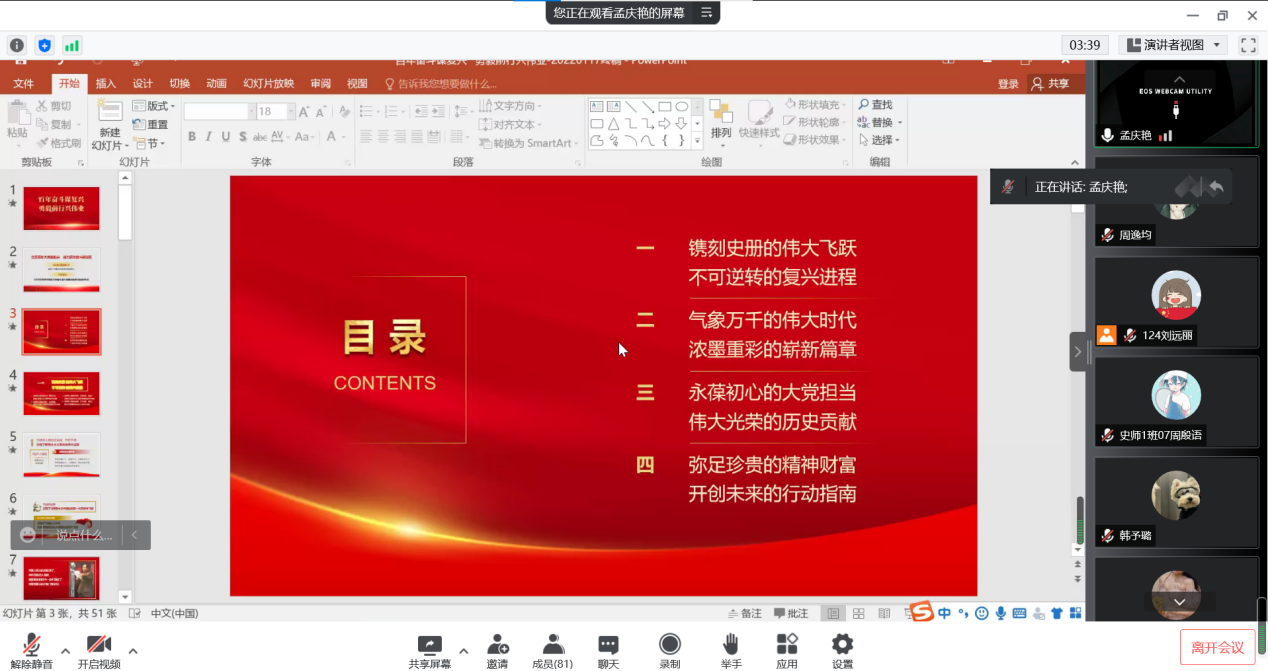The image size is (1268, 671).
Task: Click the 告诉我您想要做什么 search box
Action: coord(441,84)
